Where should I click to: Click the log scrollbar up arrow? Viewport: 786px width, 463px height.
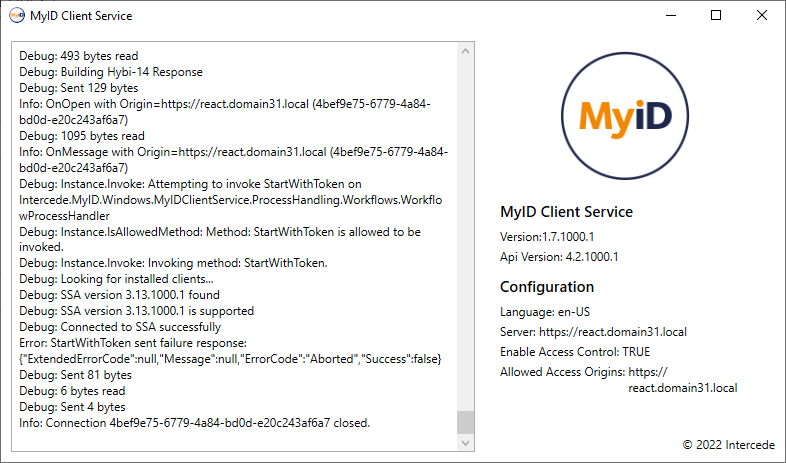465,50
